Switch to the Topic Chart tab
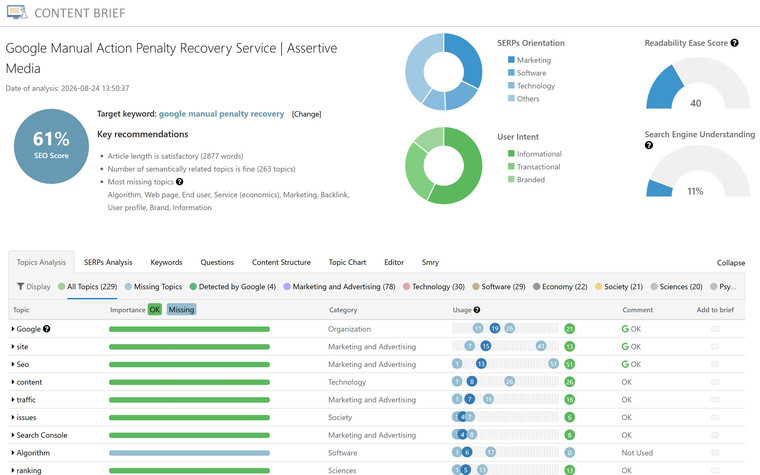Screen dimensions: 760x475 pyautogui.click(x=348, y=262)
